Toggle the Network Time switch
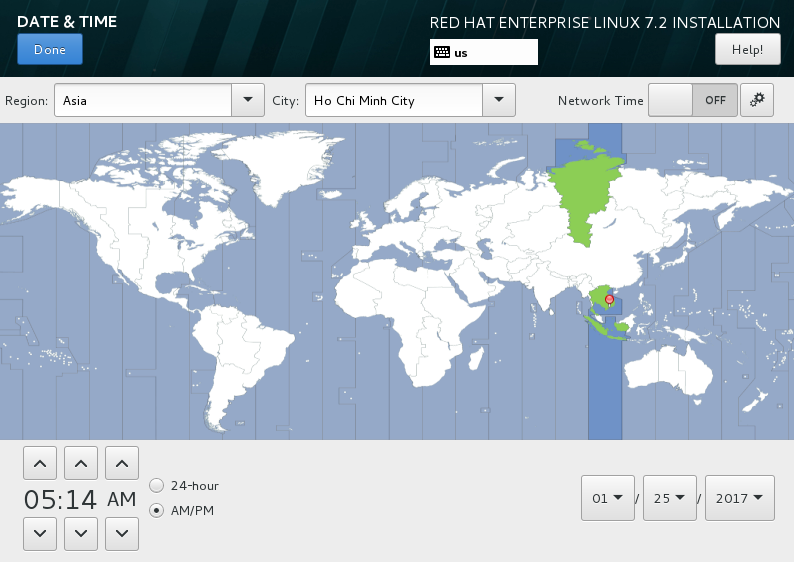The width and height of the screenshot is (794, 562). (x=693, y=100)
